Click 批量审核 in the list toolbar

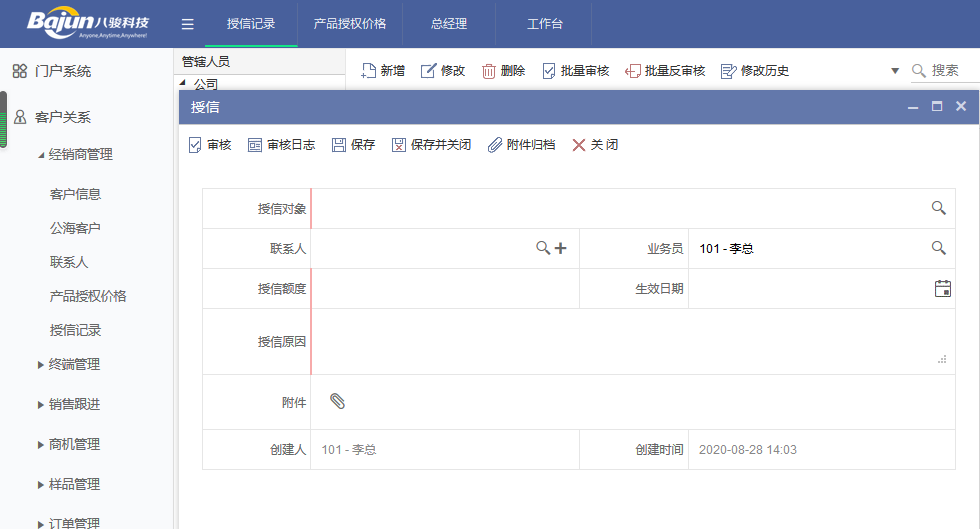pyautogui.click(x=576, y=71)
